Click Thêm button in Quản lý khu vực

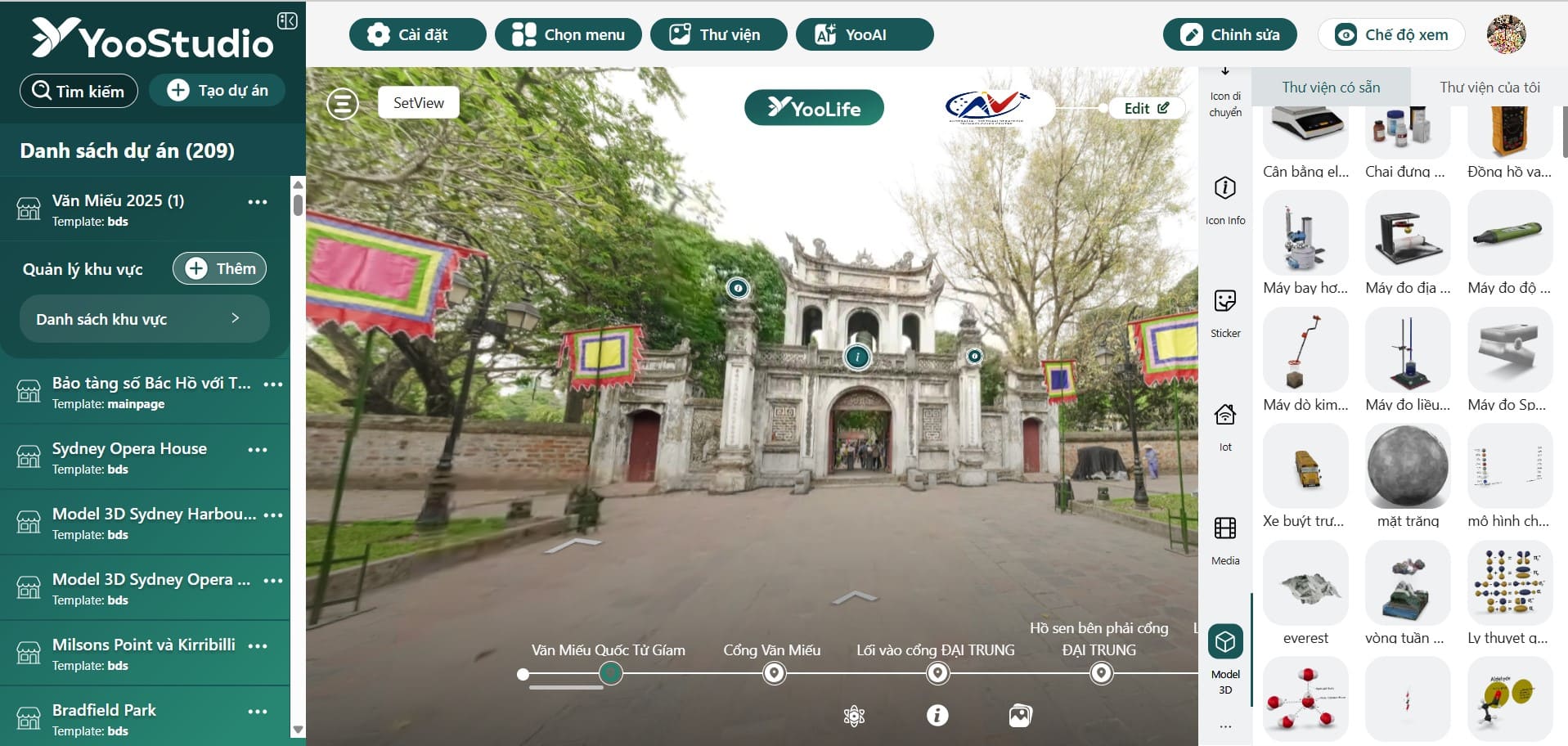pyautogui.click(x=219, y=268)
